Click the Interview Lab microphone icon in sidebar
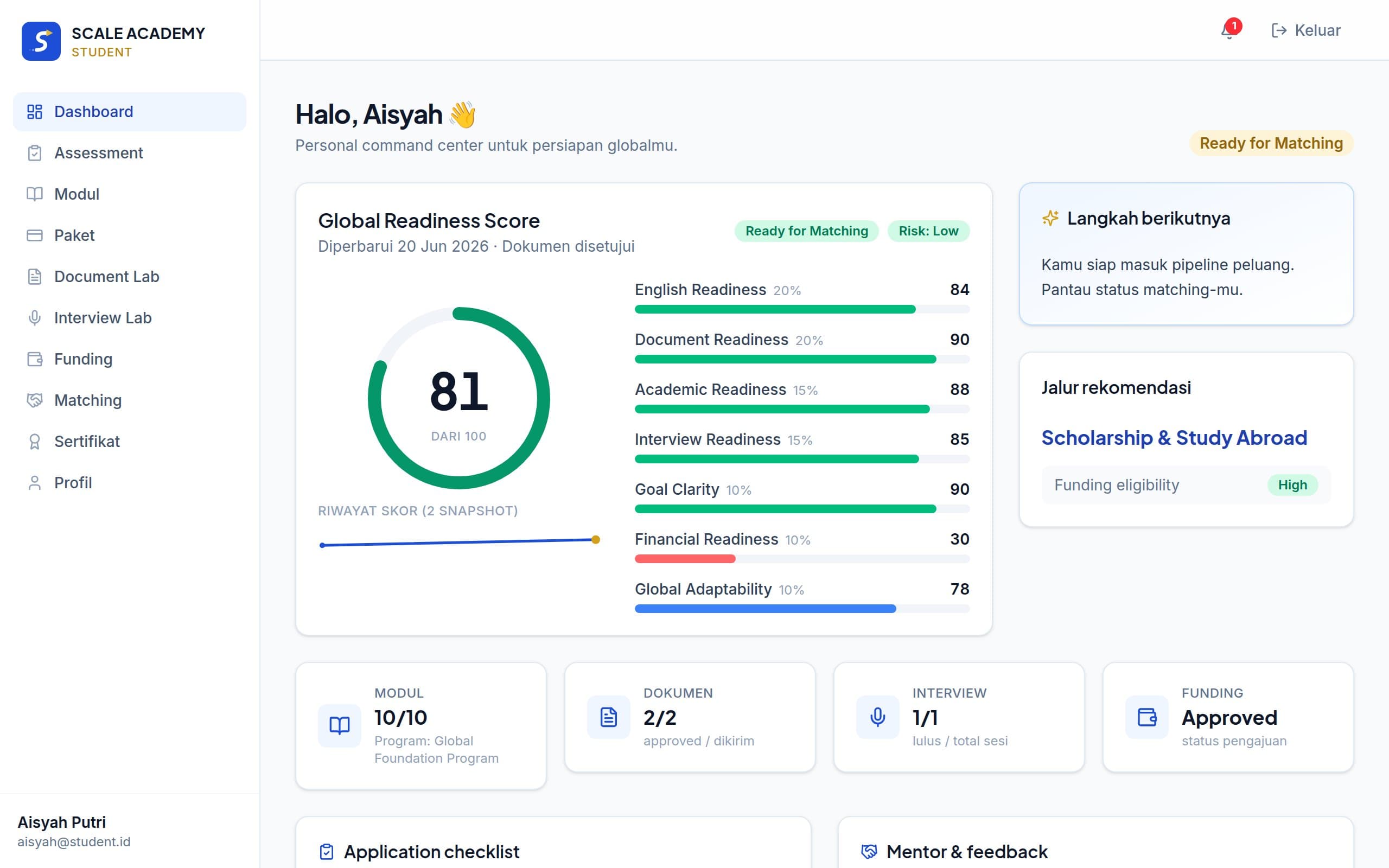The width and height of the screenshot is (1389, 868). pyautogui.click(x=35, y=318)
